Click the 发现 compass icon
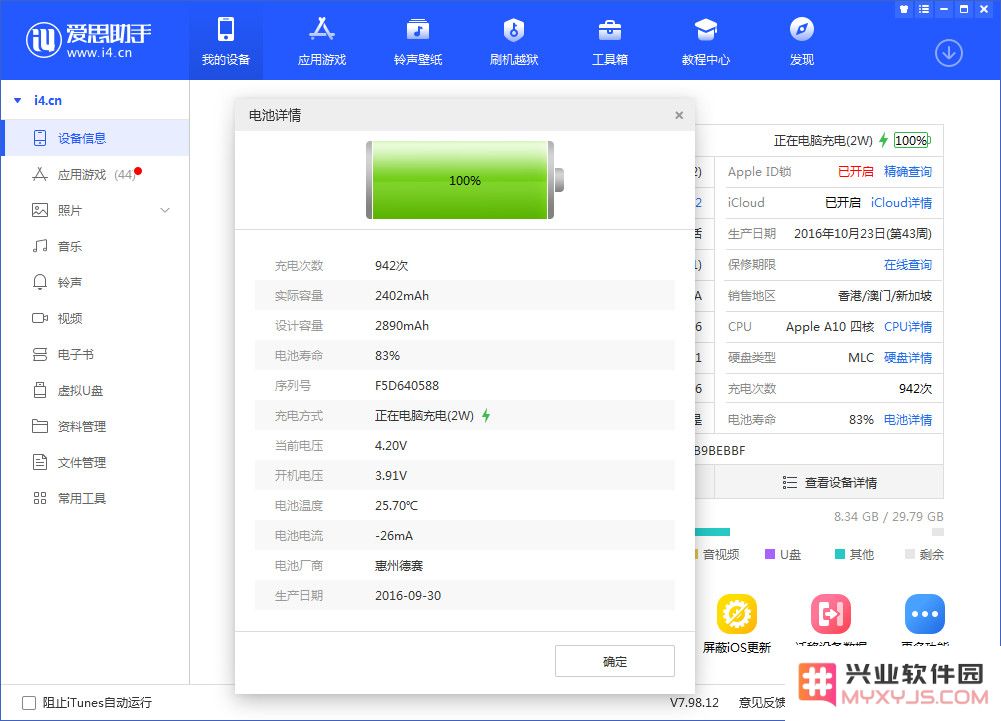Viewport: 1001px width, 721px height. pos(801,29)
